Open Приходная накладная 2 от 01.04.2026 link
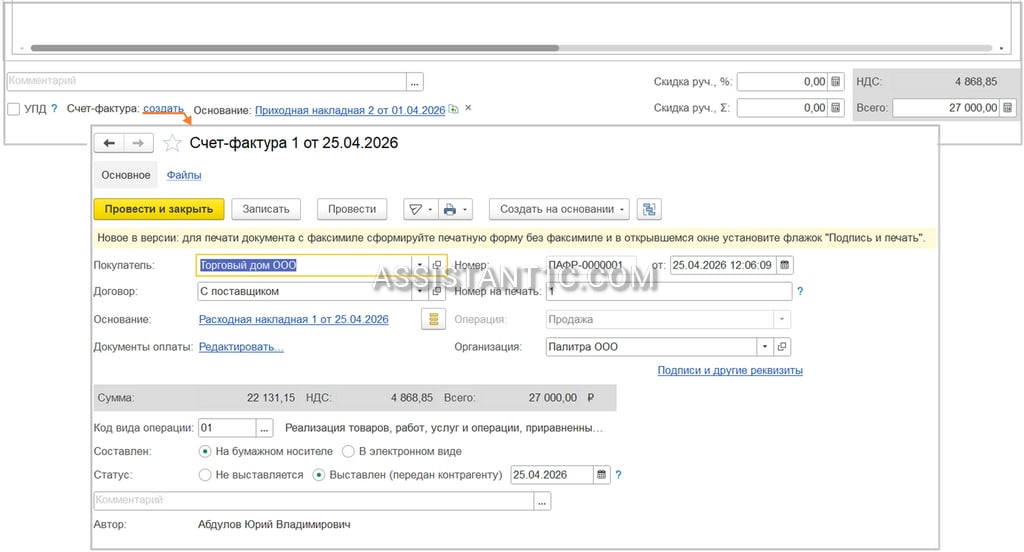This screenshot has width=1024, height=552. coord(350,110)
